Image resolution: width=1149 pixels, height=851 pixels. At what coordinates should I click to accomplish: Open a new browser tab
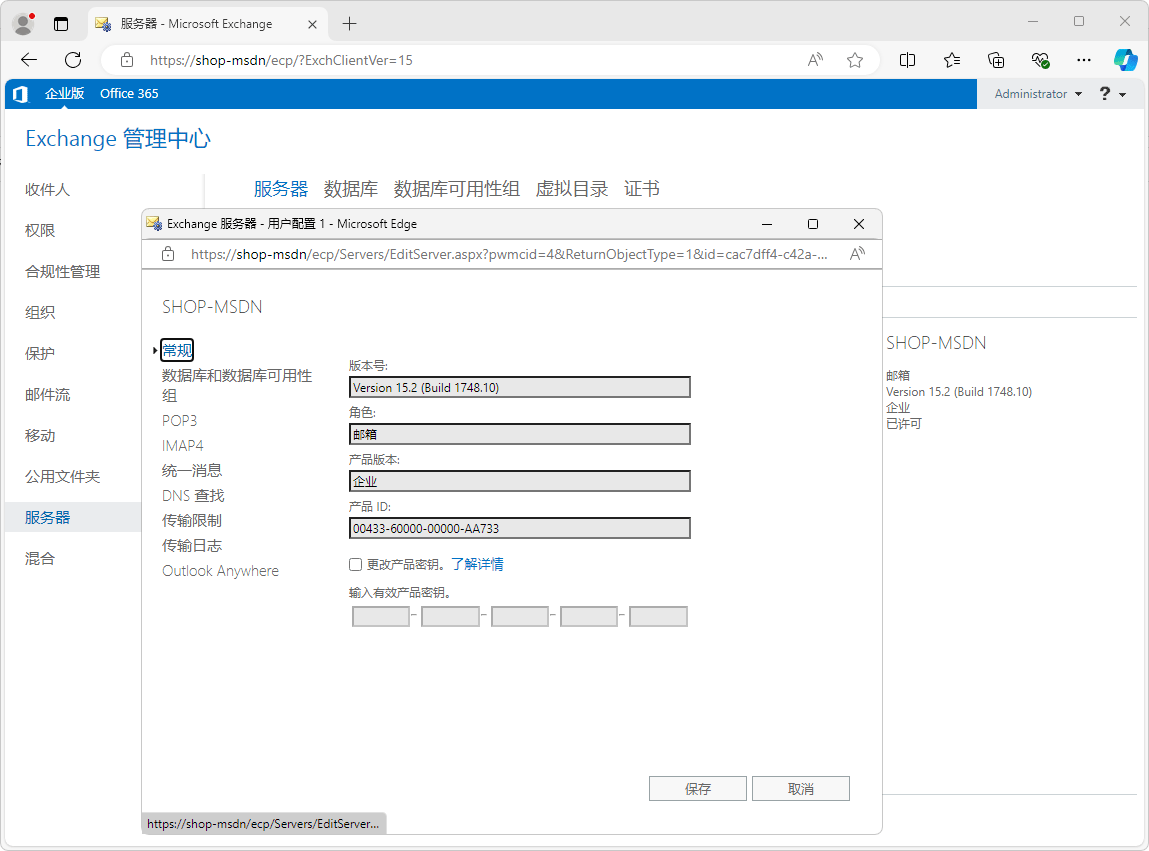(350, 24)
